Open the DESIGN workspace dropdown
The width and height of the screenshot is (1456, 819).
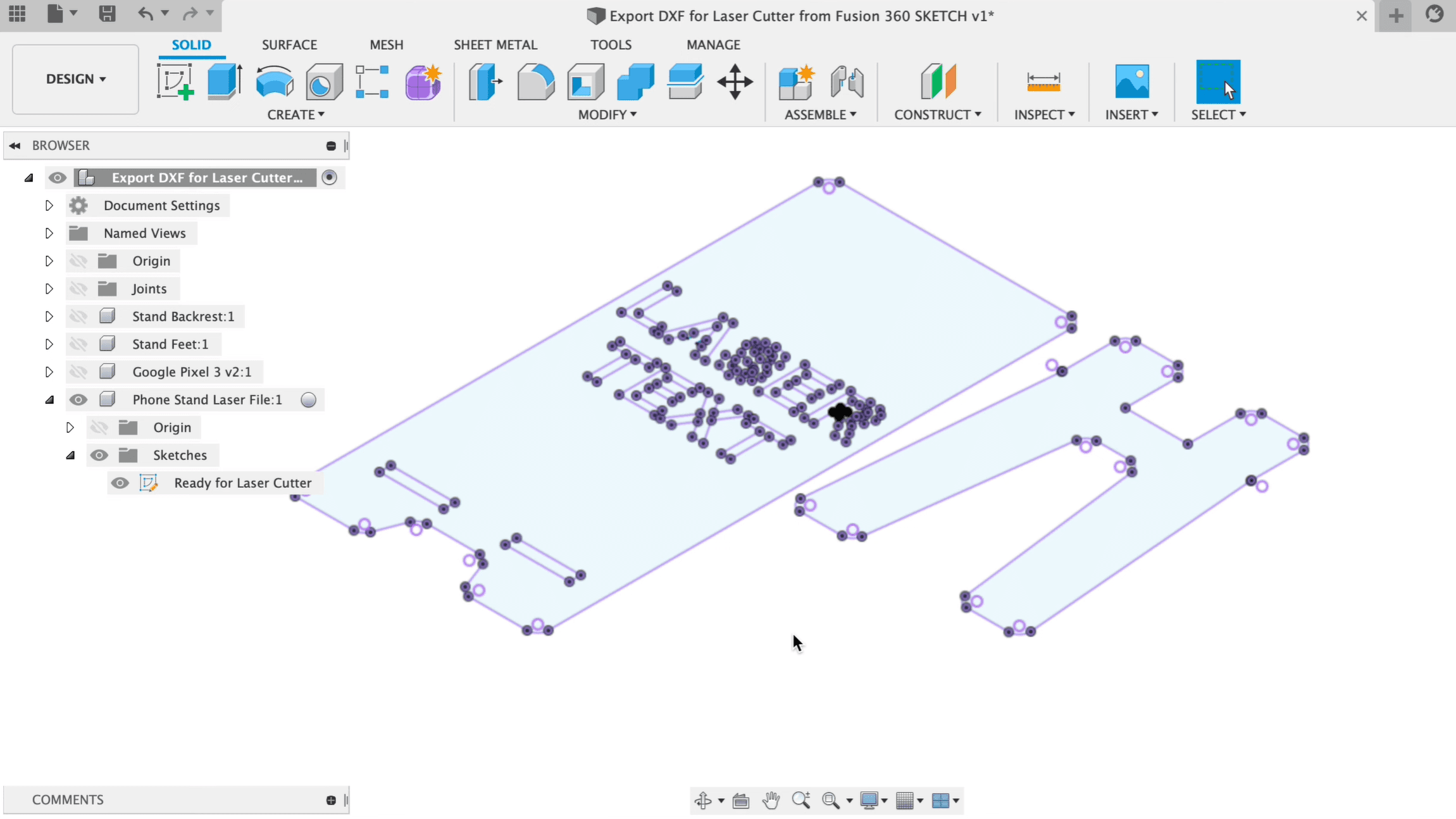tap(75, 79)
